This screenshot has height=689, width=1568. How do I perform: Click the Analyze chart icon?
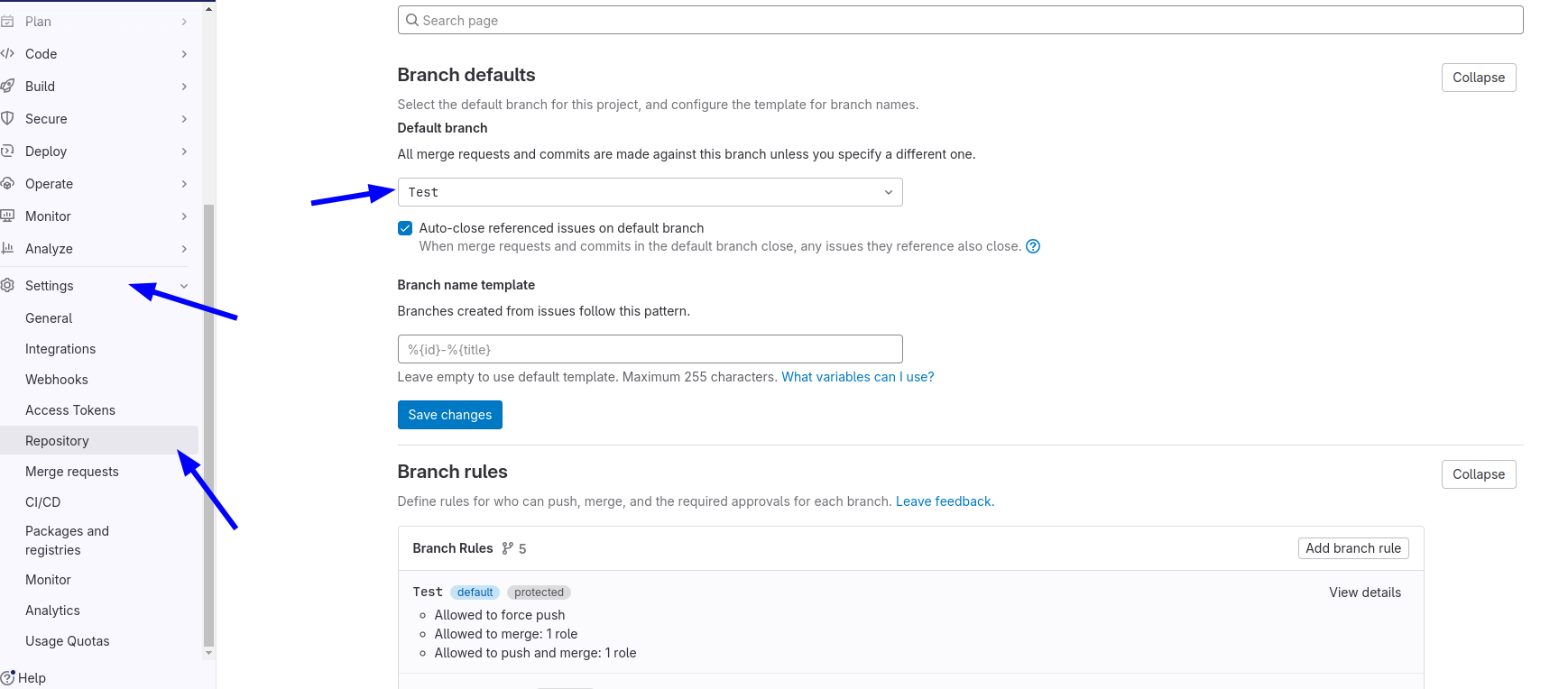tap(8, 249)
